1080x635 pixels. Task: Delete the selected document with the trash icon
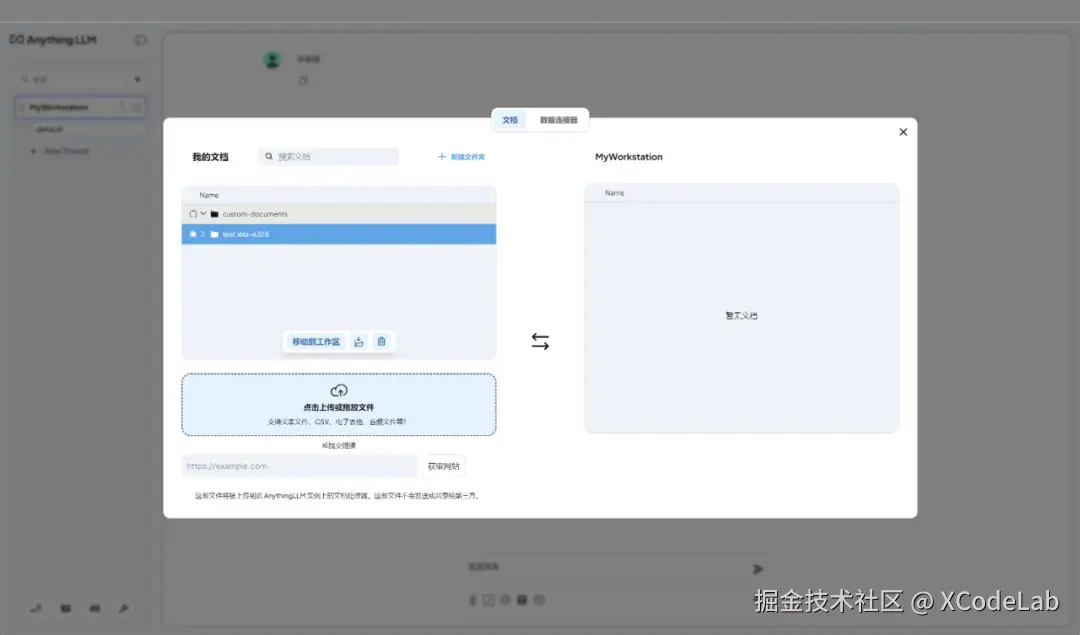tap(381, 341)
